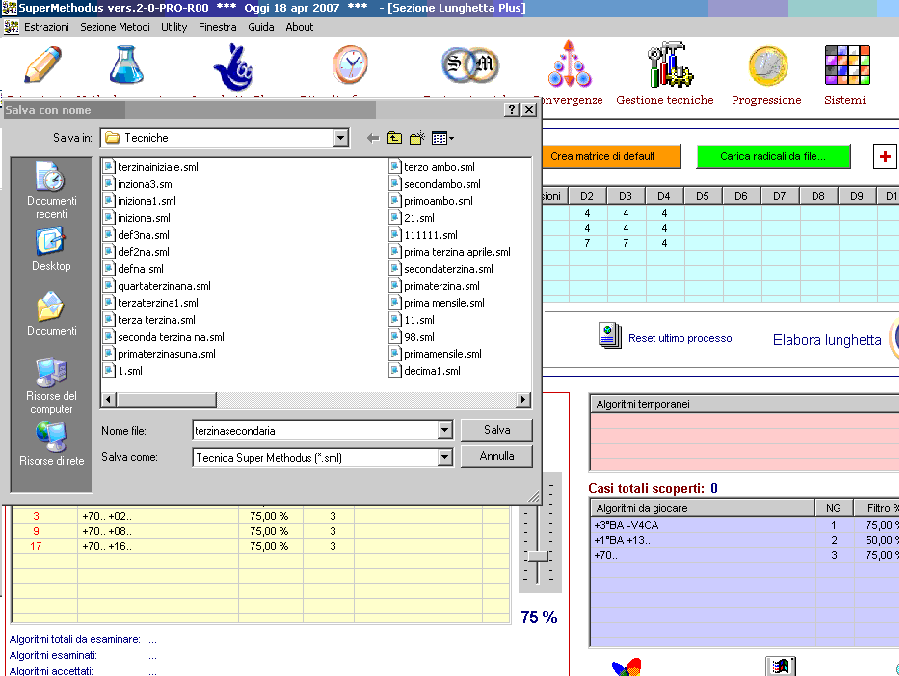Click the Annulla button

pos(497,456)
